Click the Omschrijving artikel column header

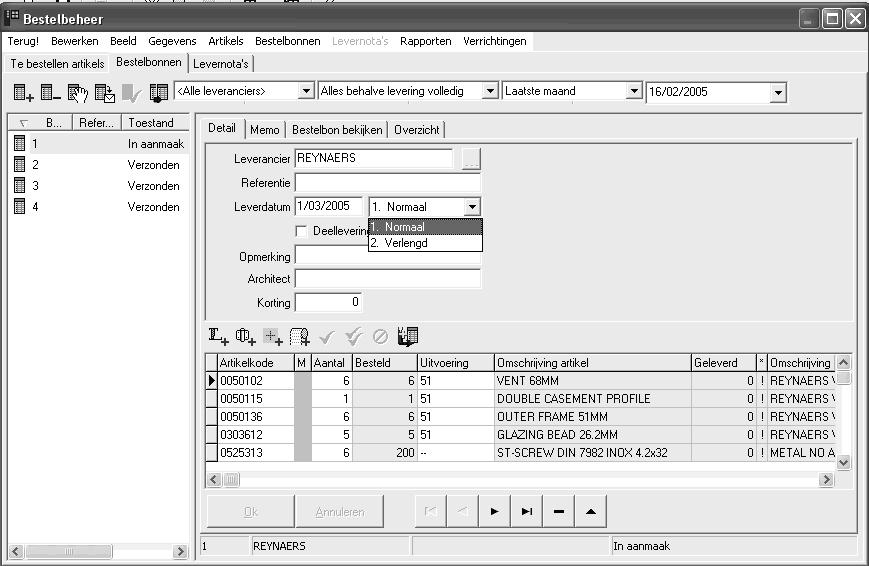point(592,363)
